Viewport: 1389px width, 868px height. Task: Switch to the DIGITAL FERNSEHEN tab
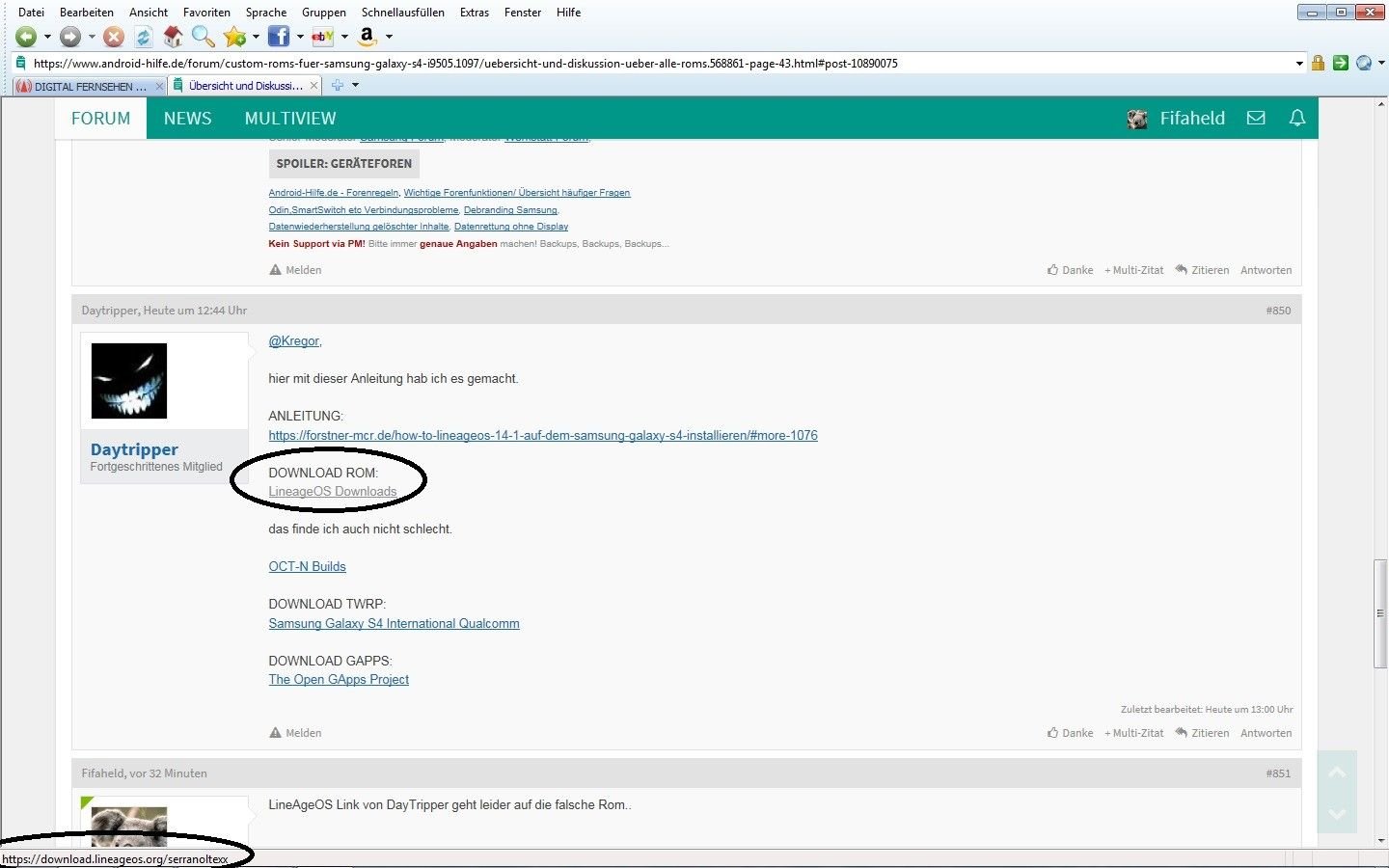(x=90, y=86)
